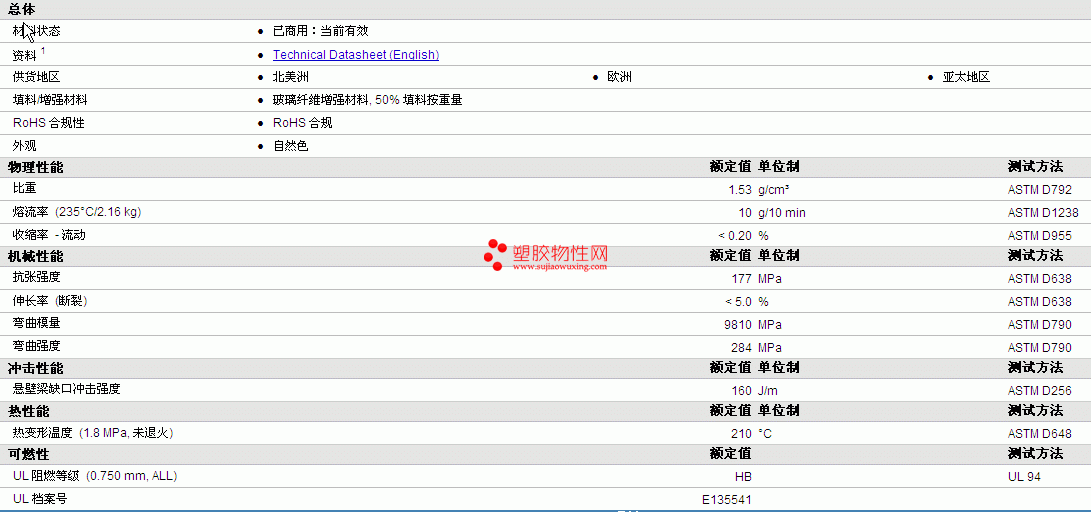Click the 供货地区 label
Image resolution: width=1091 pixels, height=512 pixels.
point(37,77)
